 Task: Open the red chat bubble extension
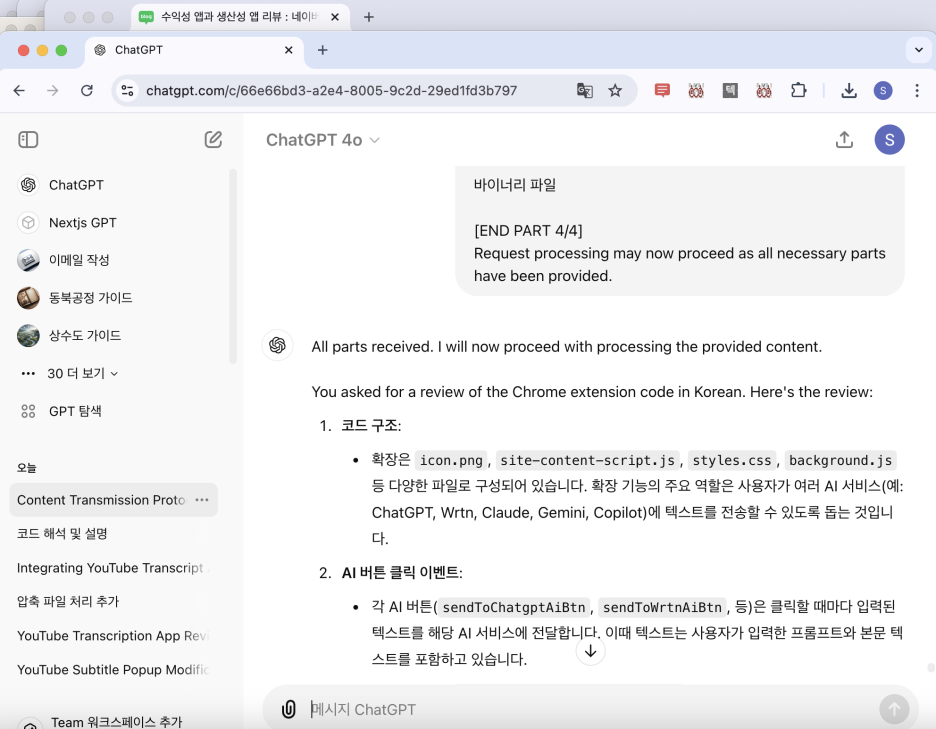pos(662,91)
